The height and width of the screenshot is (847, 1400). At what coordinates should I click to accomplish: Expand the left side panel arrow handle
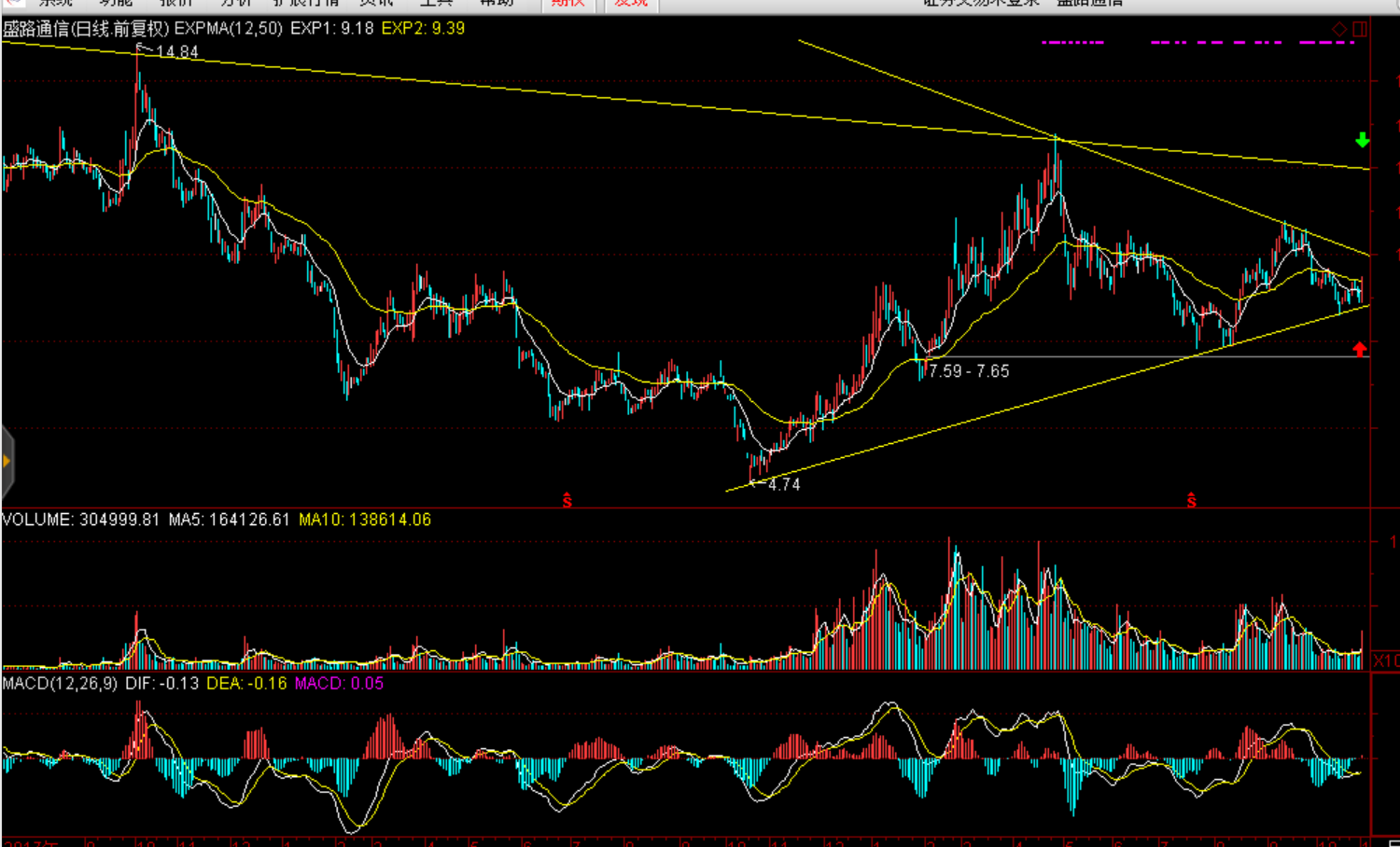coord(7,461)
